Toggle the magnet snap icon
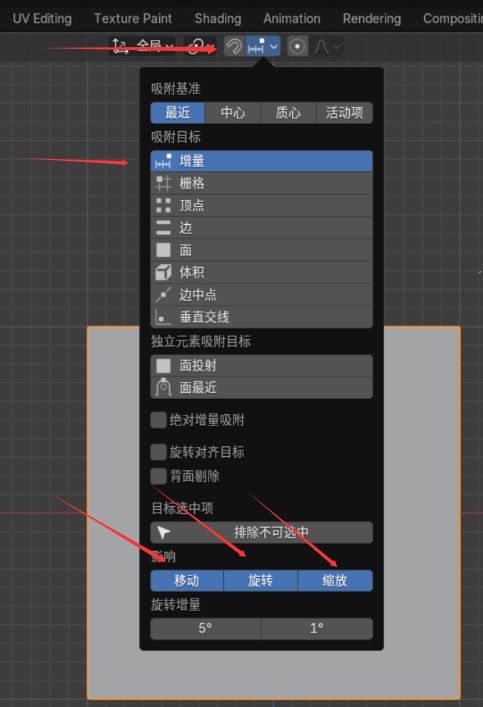The image size is (483, 707). pyautogui.click(x=234, y=46)
